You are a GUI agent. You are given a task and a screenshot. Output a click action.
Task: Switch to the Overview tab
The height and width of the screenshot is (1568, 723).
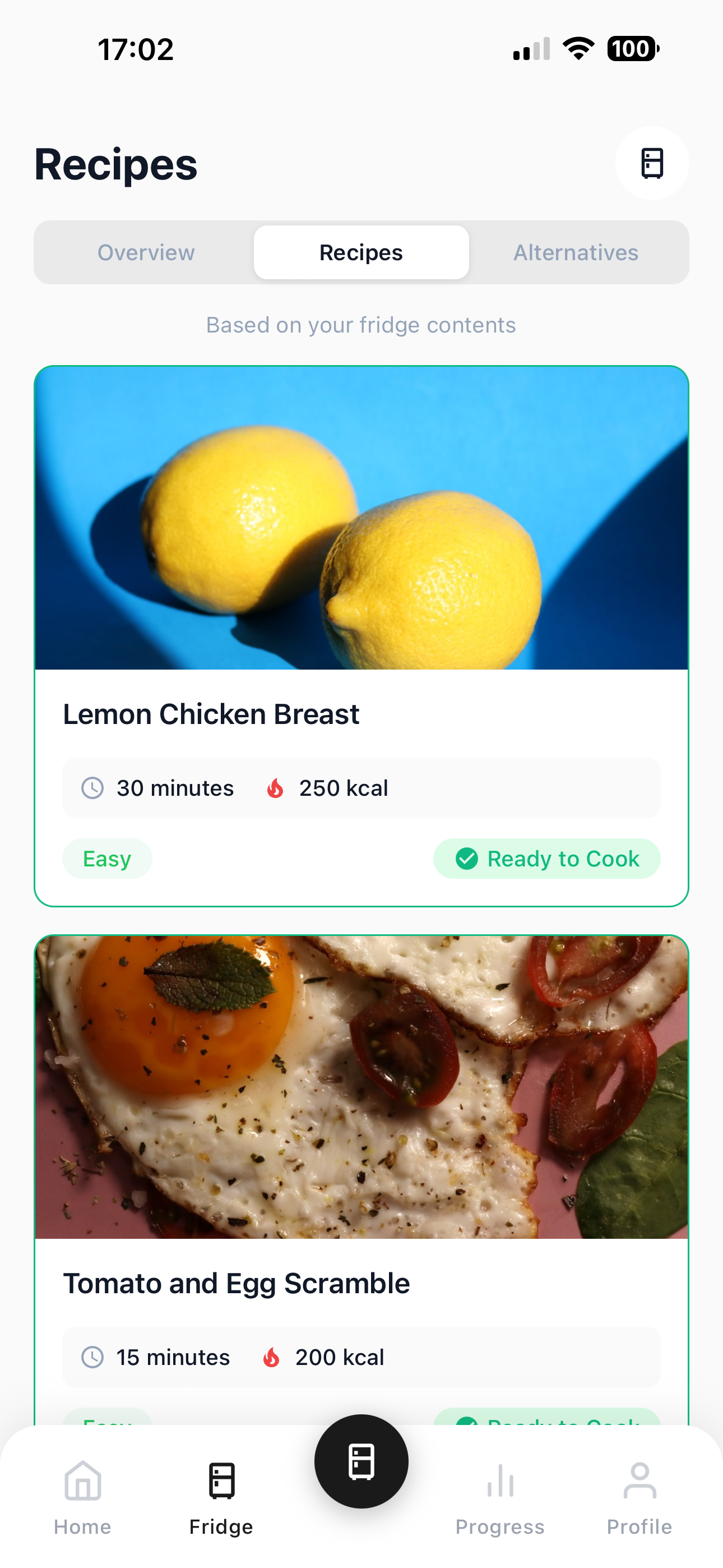146,252
